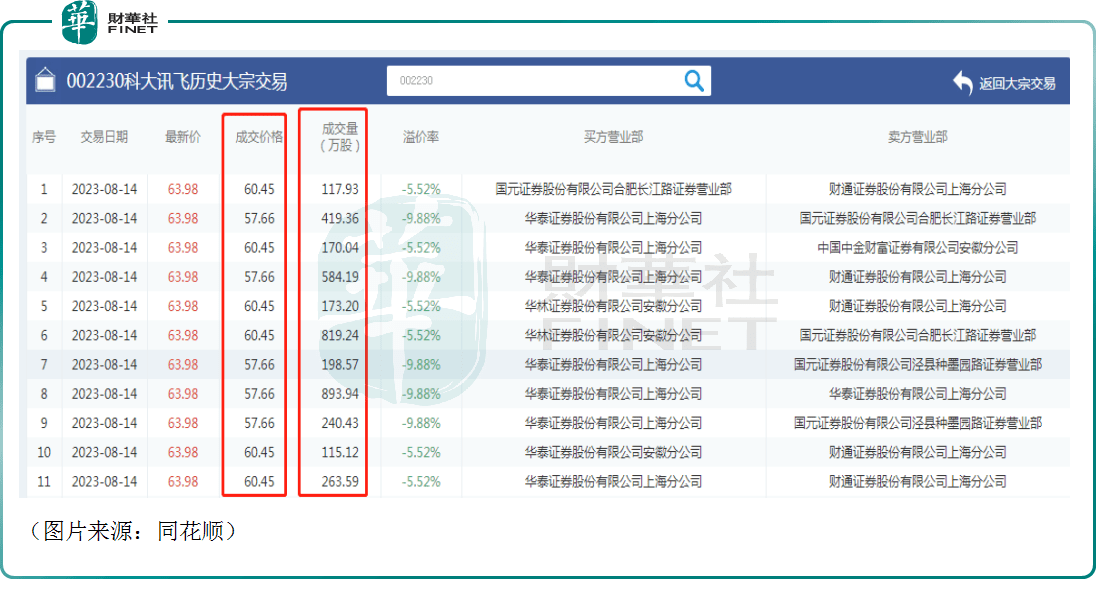Viewport: 1096px width, 599px height.
Task: Click deal price 57.66 in row 2
Action: (259, 219)
